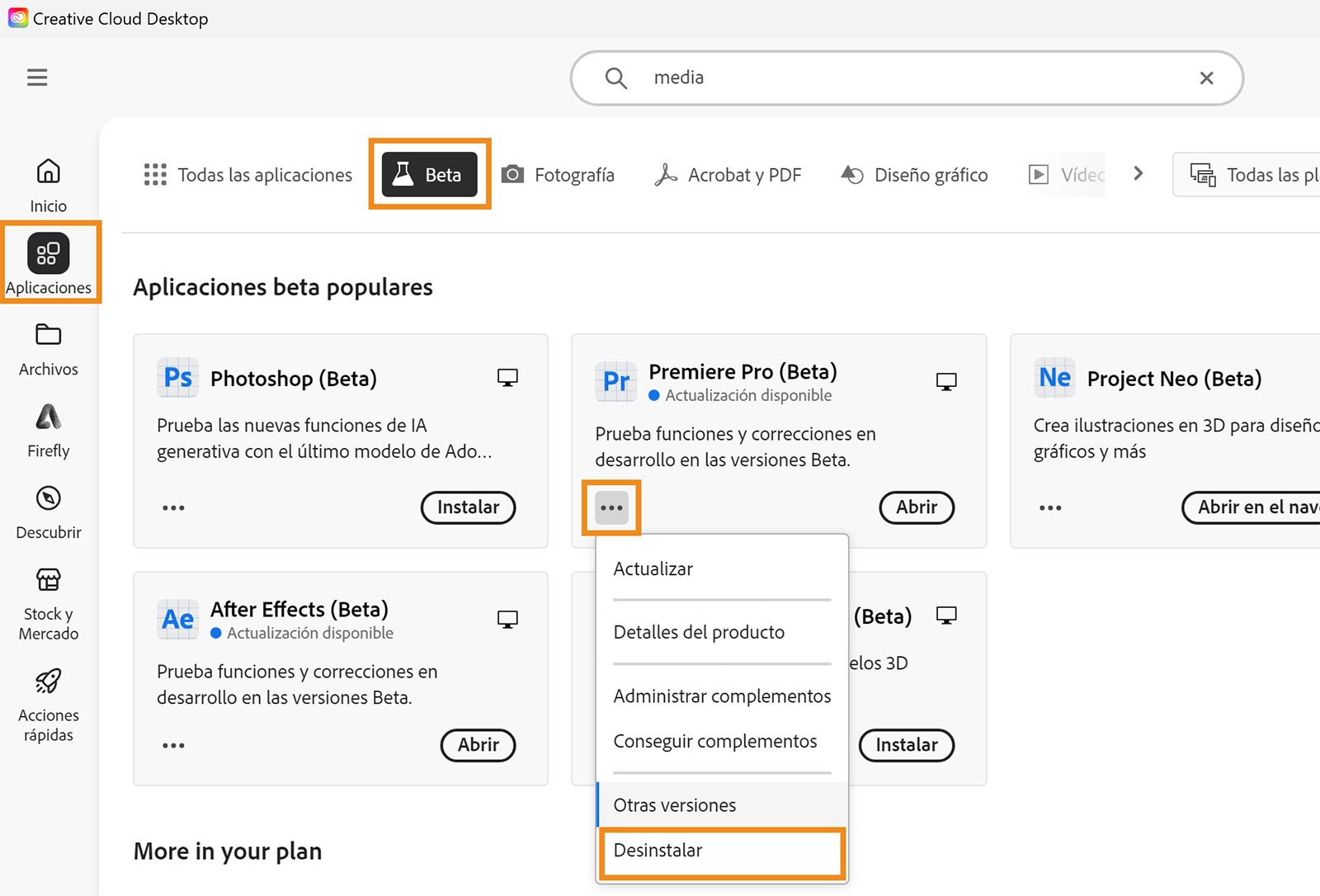Click the Project Neo (Beta) title
The image size is (1320, 896).
[x=1174, y=379]
